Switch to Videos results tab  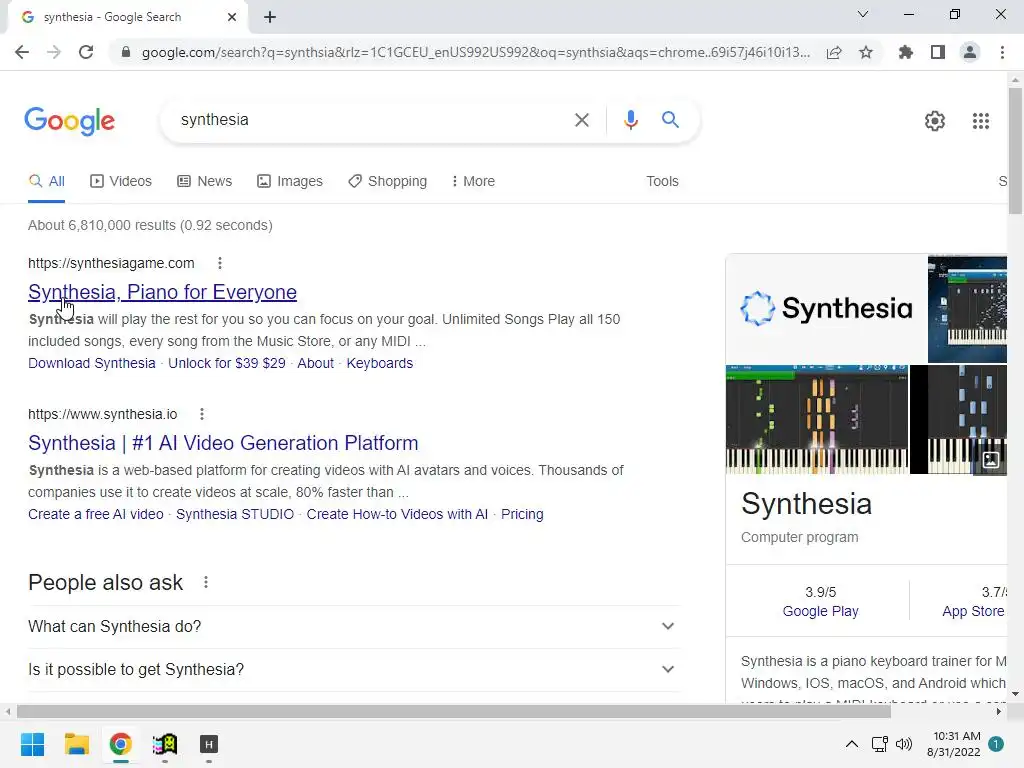[121, 181]
